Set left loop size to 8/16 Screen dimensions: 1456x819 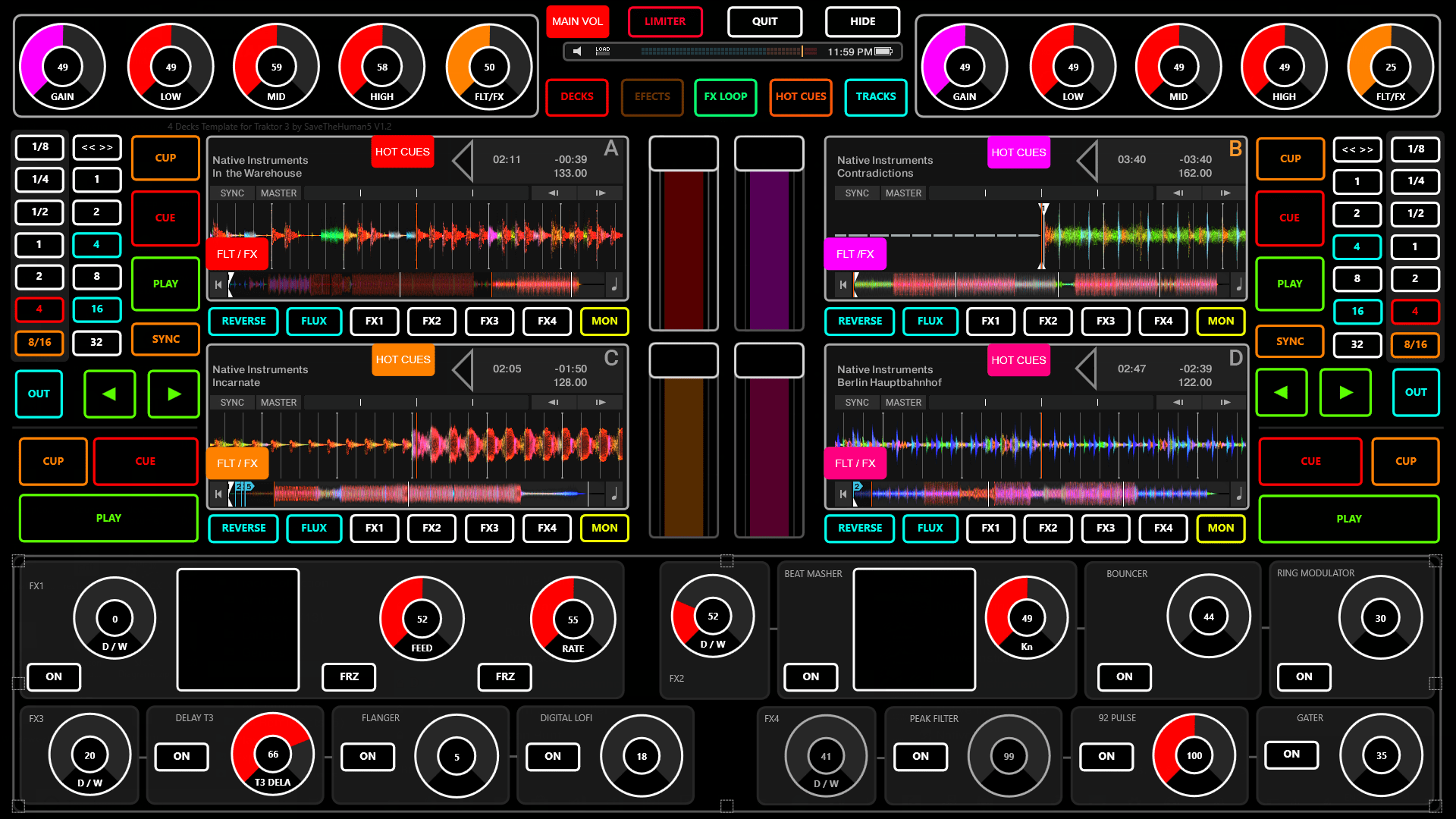(39, 343)
